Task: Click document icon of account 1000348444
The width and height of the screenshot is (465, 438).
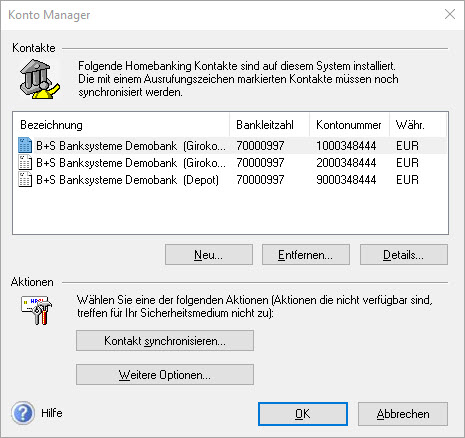Action: tap(25, 145)
